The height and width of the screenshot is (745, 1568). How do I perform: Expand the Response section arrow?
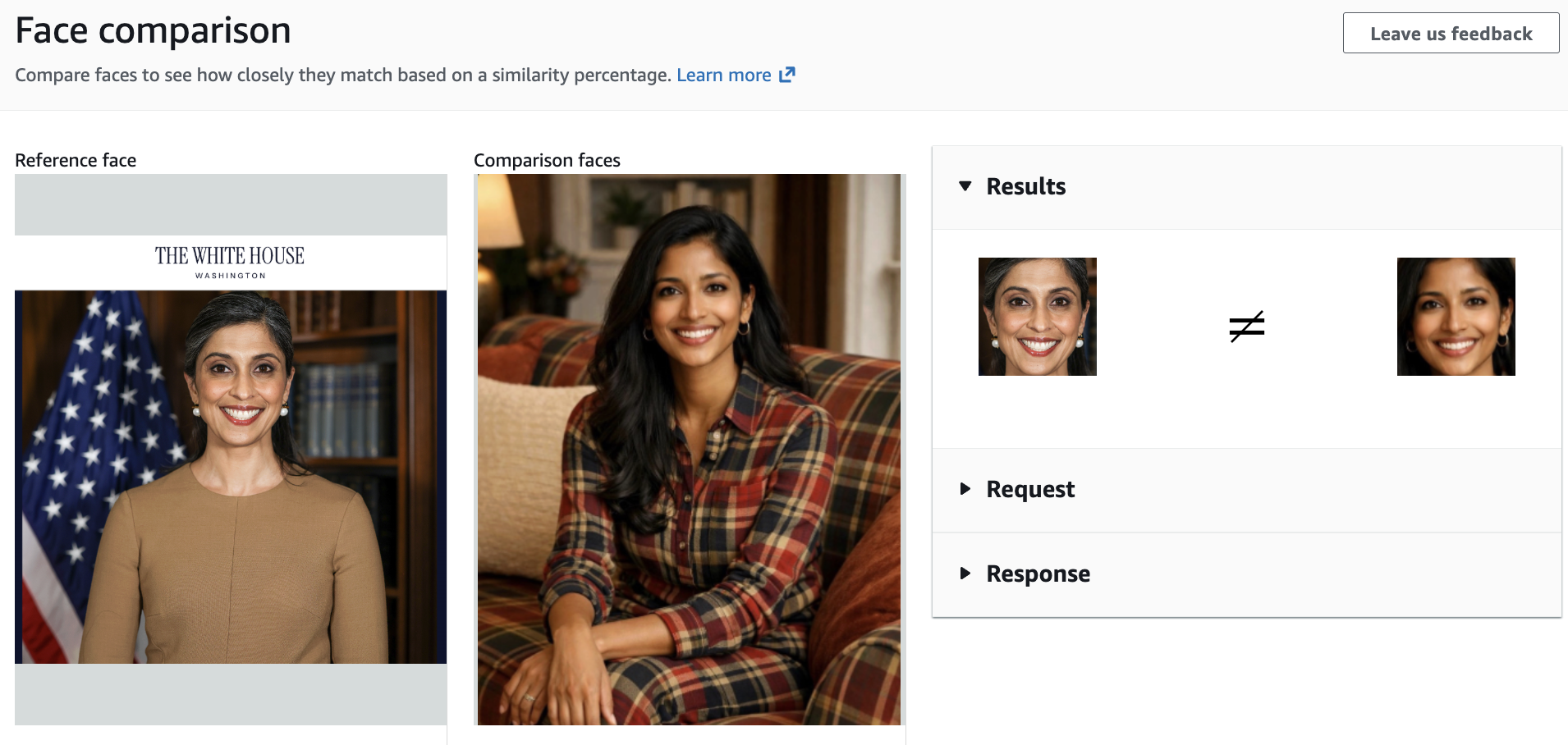[965, 574]
